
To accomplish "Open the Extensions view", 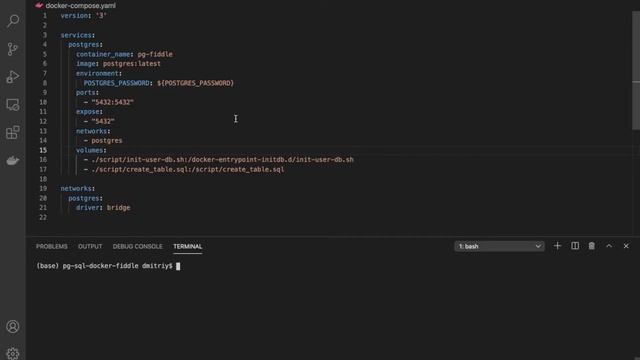I will (x=13, y=132).
